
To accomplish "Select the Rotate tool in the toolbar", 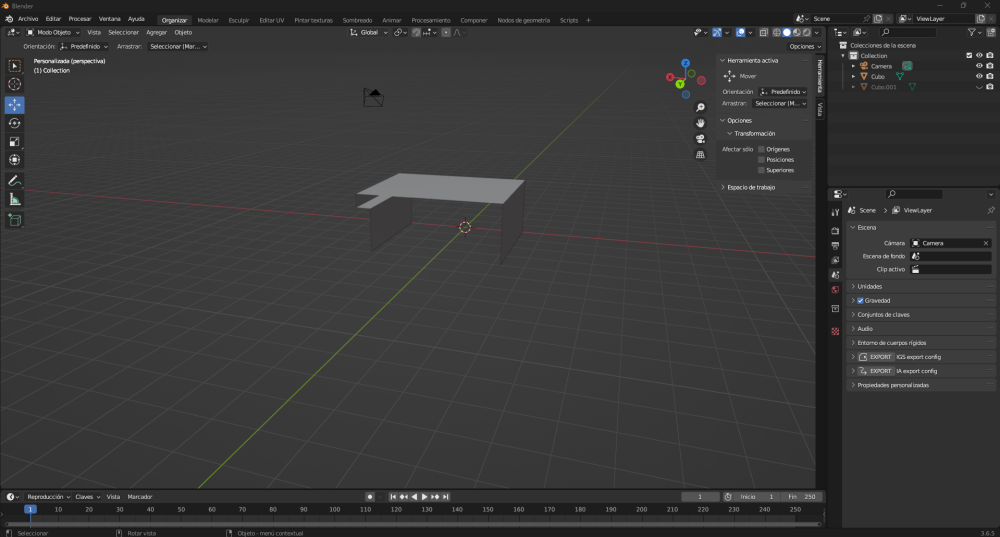I will [15, 123].
